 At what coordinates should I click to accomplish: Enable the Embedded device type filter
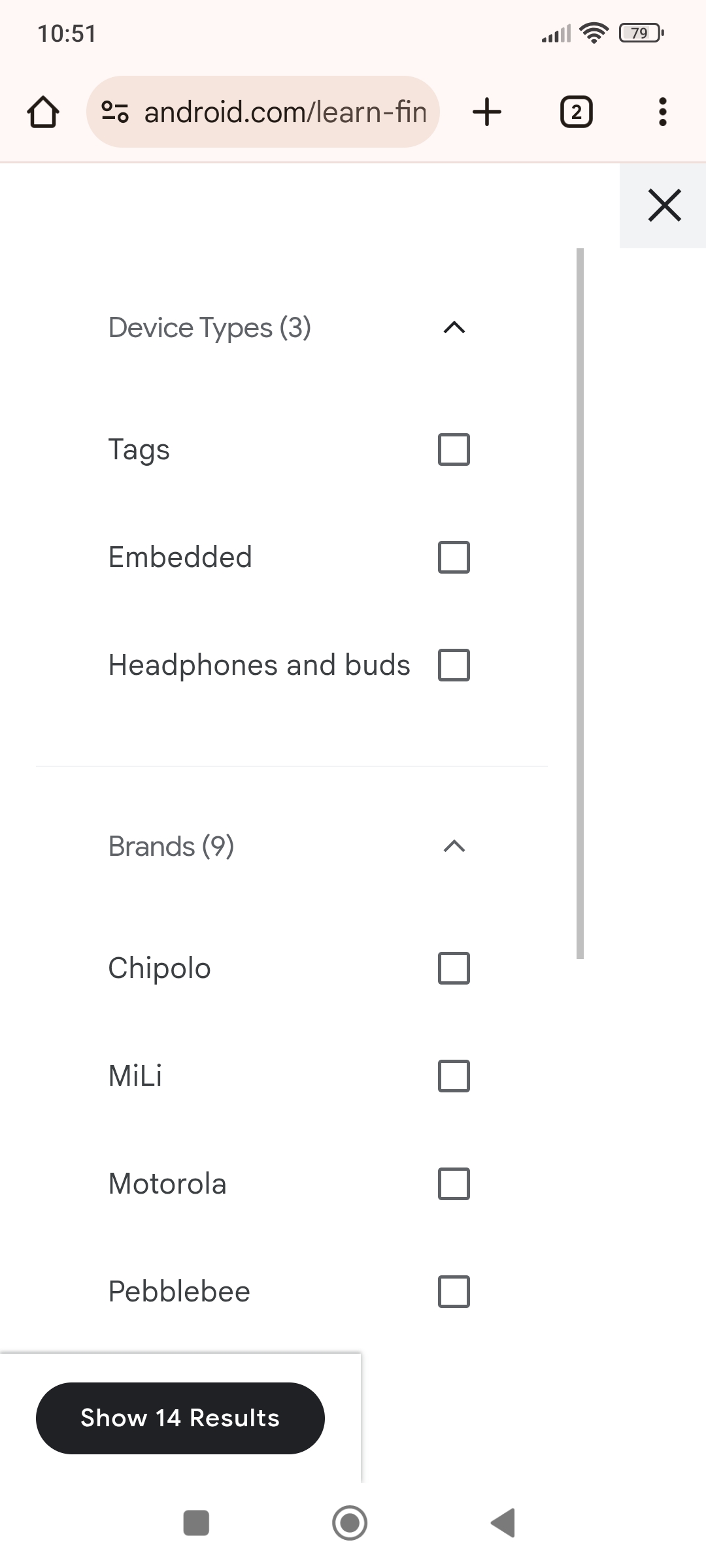point(454,557)
